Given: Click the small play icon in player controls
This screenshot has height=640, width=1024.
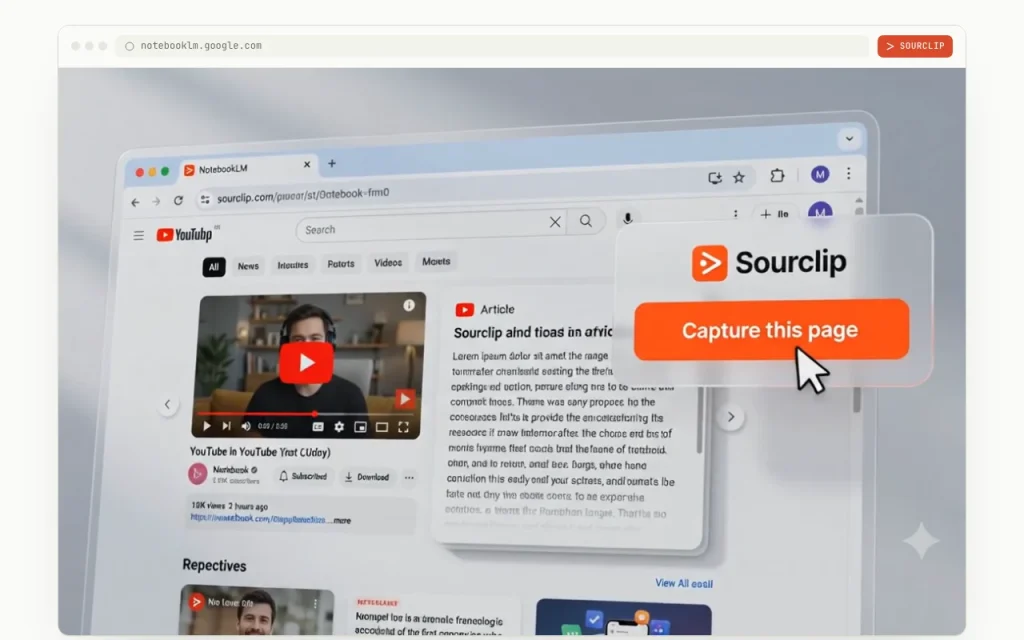Looking at the screenshot, I should pos(207,426).
